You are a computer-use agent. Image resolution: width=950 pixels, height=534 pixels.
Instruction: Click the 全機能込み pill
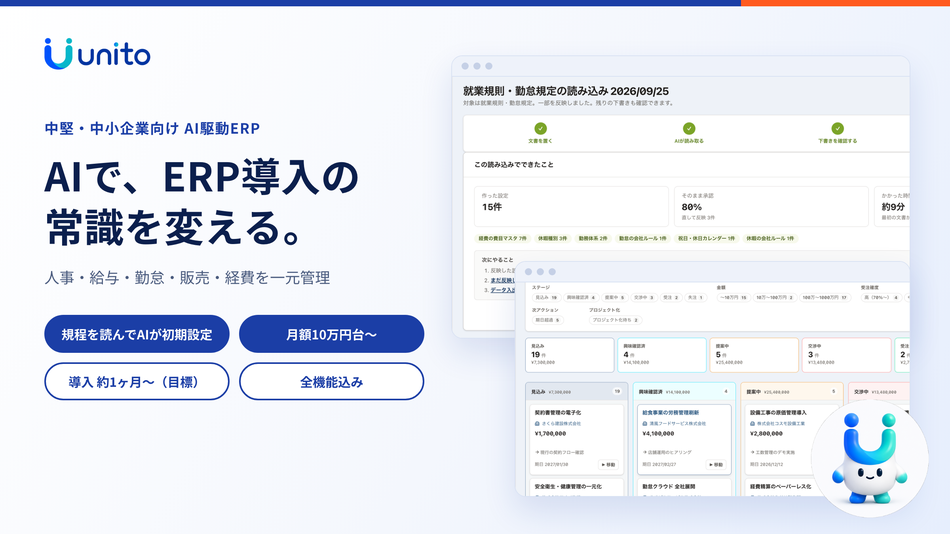click(331, 381)
